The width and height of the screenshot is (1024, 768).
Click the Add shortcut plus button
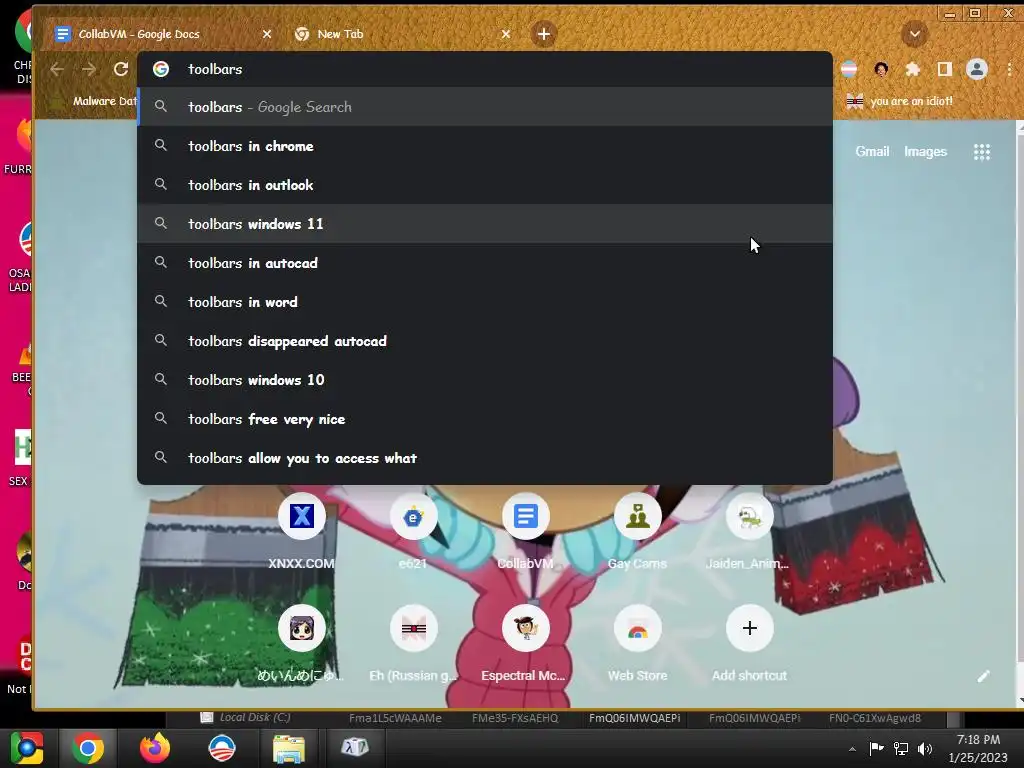pyautogui.click(x=749, y=628)
